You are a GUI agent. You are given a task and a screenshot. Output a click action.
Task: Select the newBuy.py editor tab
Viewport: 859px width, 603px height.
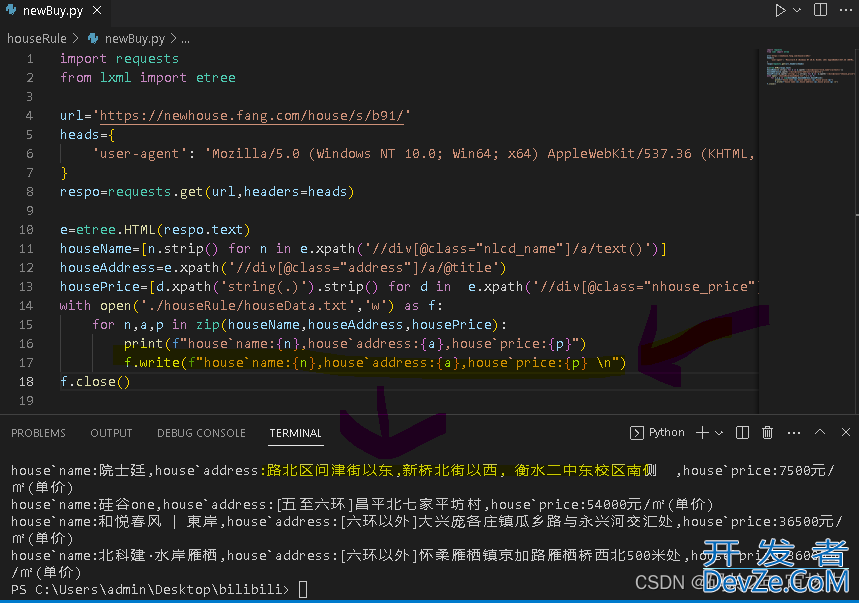53,11
